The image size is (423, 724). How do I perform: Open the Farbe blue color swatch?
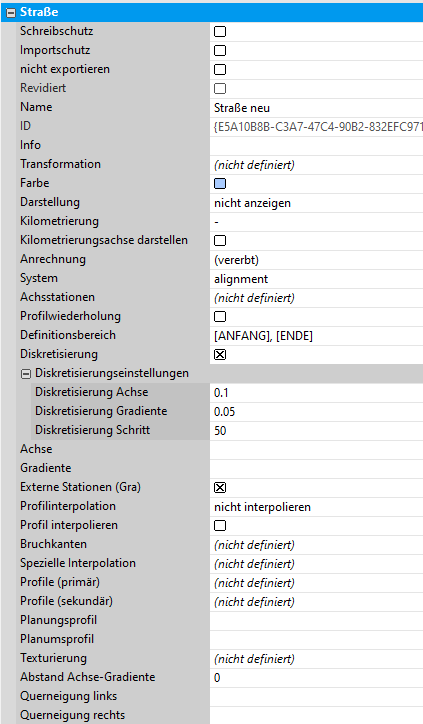click(220, 183)
